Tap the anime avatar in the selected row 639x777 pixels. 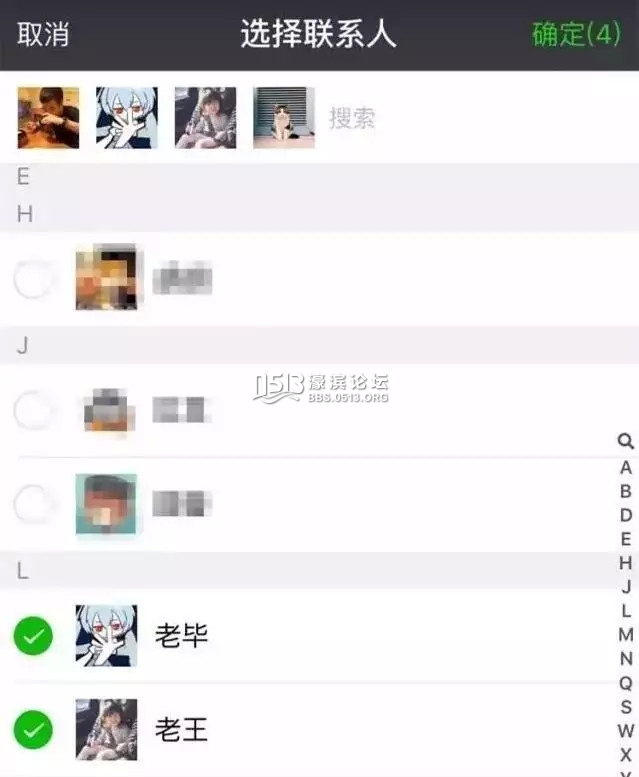coord(127,118)
